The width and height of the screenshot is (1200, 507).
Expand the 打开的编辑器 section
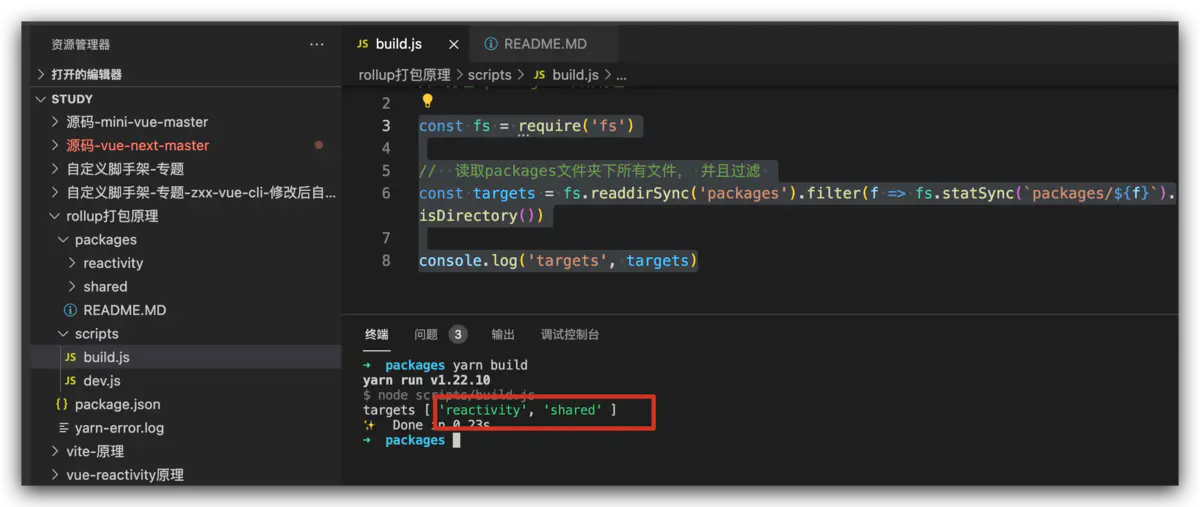41,74
